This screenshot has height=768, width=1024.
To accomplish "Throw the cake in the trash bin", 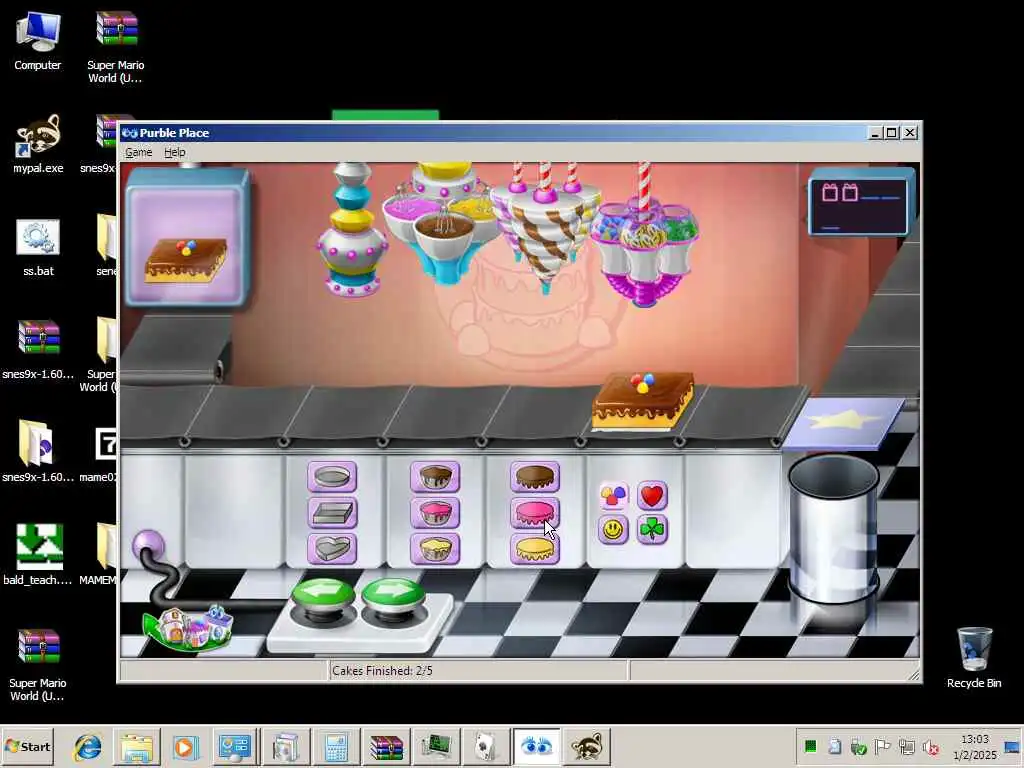I will 834,529.
